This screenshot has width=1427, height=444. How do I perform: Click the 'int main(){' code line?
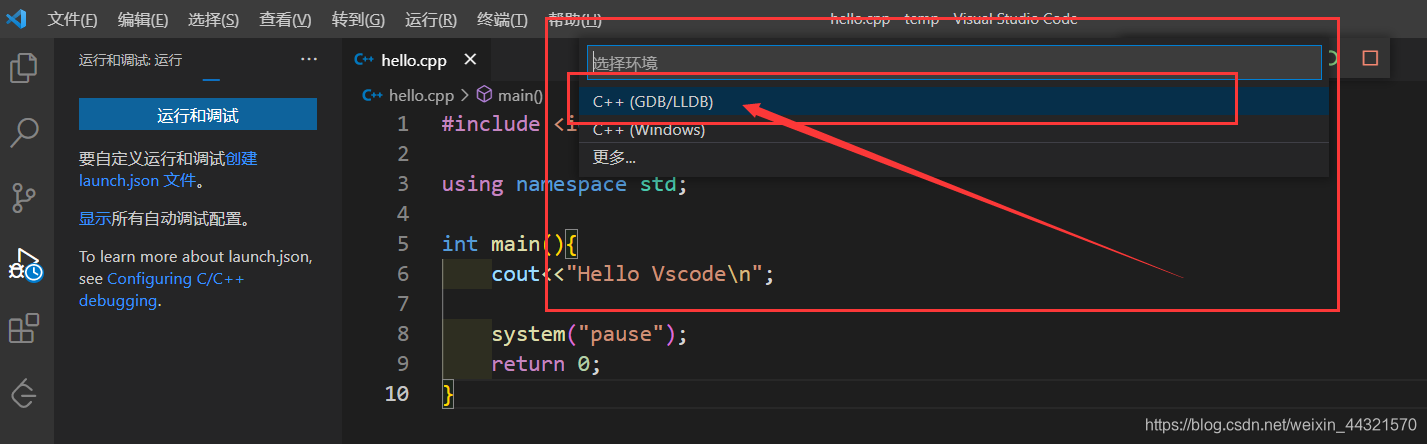click(x=510, y=244)
